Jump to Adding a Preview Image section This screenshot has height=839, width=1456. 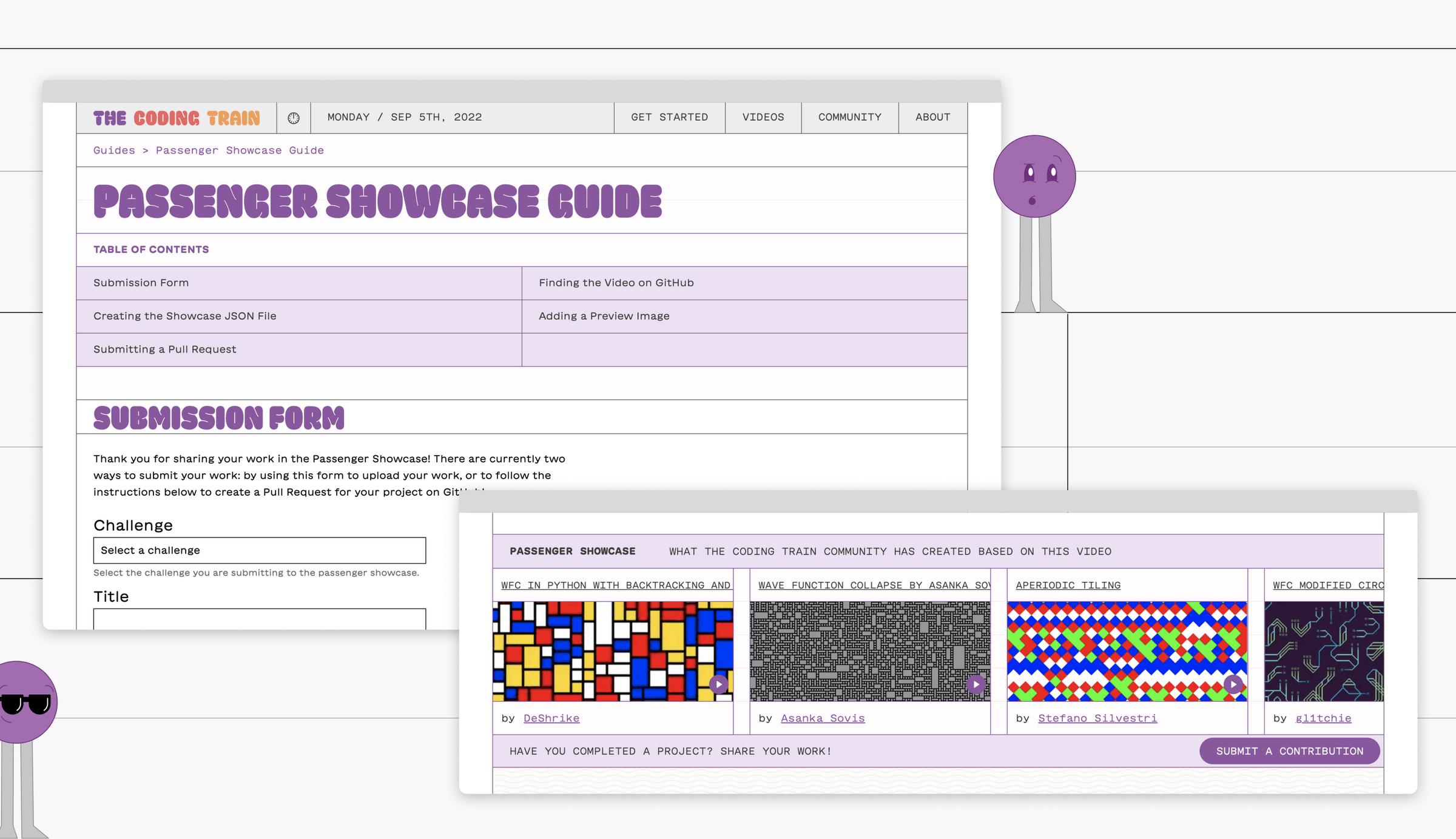click(x=604, y=316)
